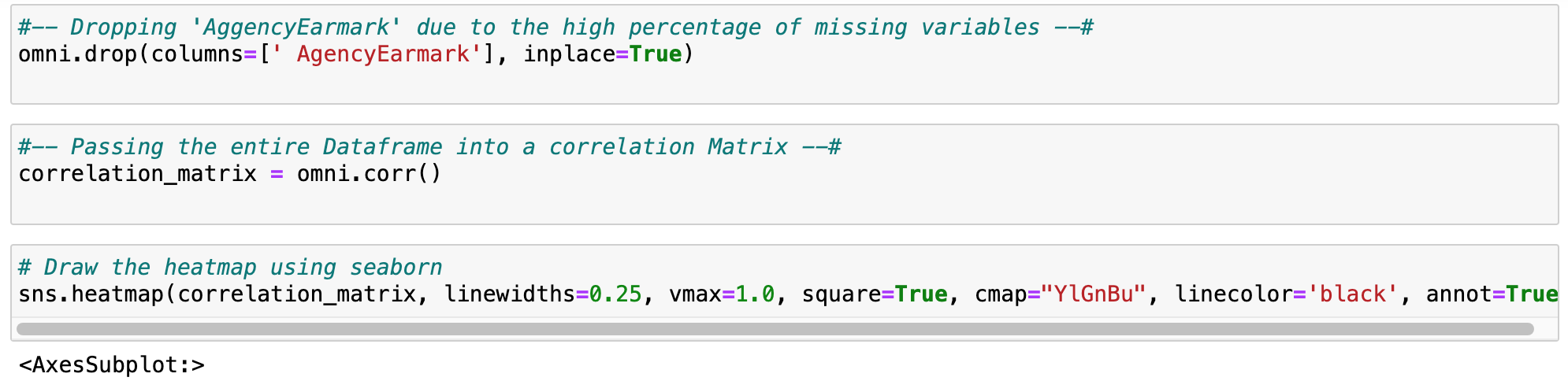Screen dimensions: 1568x392
Task: Click the <AxesSubplot:> output text
Action: coord(111,365)
